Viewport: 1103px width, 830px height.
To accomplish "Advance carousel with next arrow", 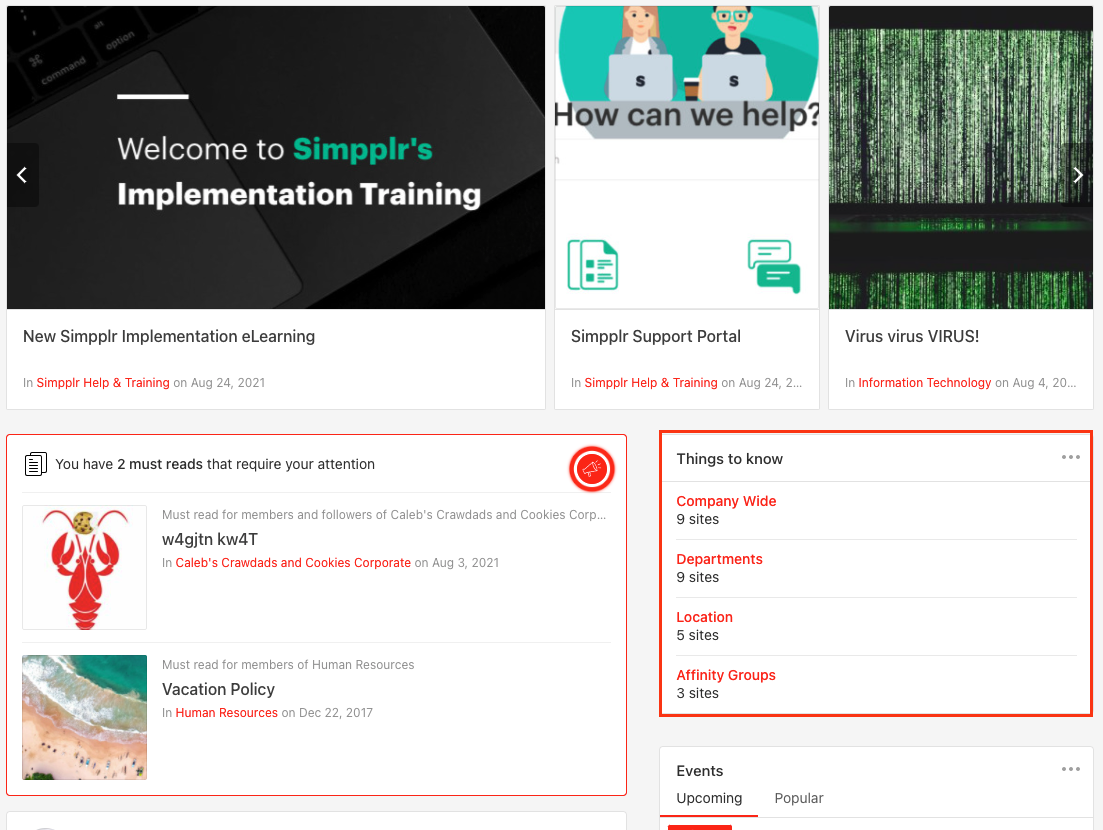I will (1078, 175).
